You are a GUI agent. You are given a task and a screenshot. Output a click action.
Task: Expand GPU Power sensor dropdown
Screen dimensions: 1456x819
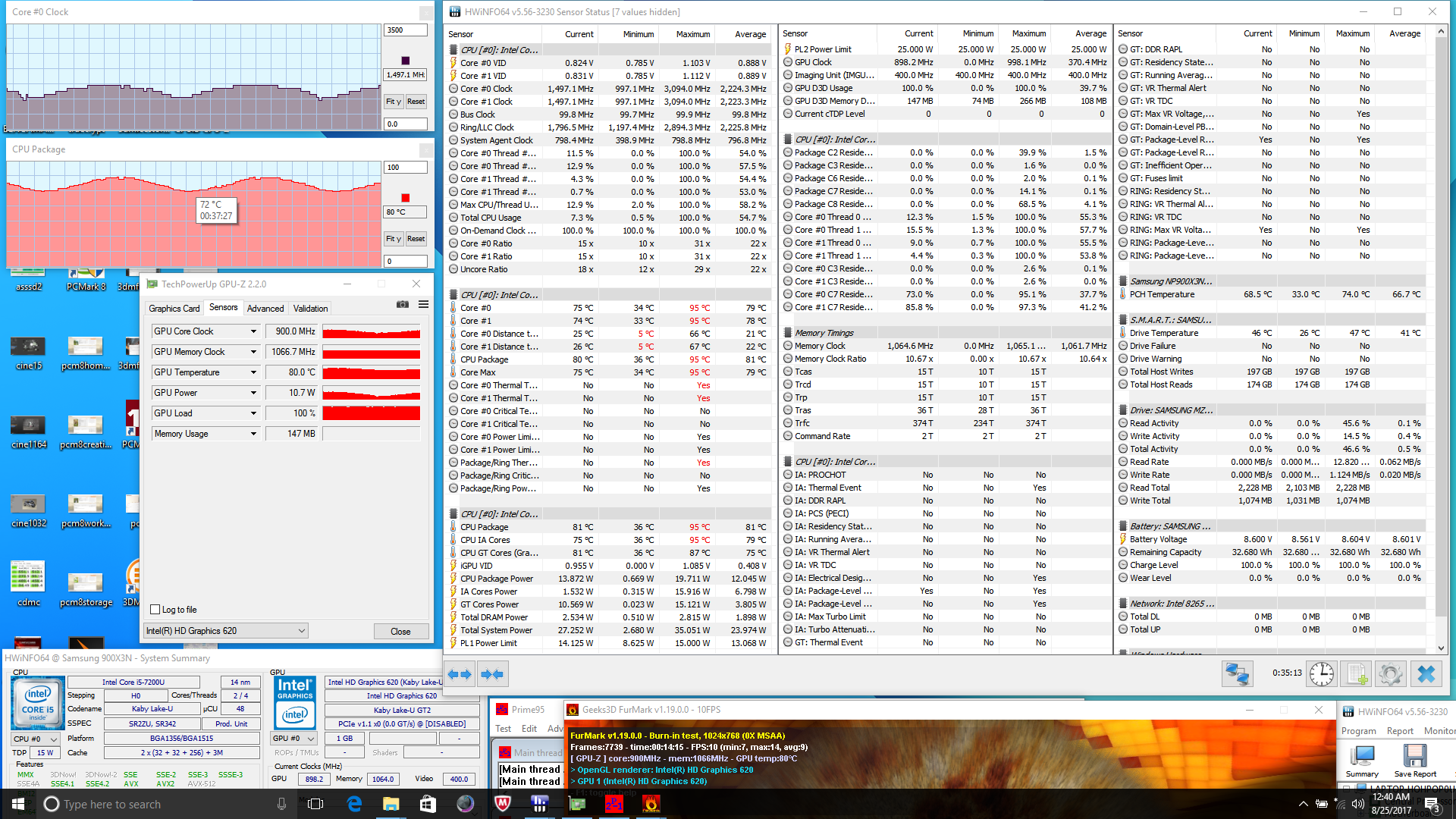point(253,393)
